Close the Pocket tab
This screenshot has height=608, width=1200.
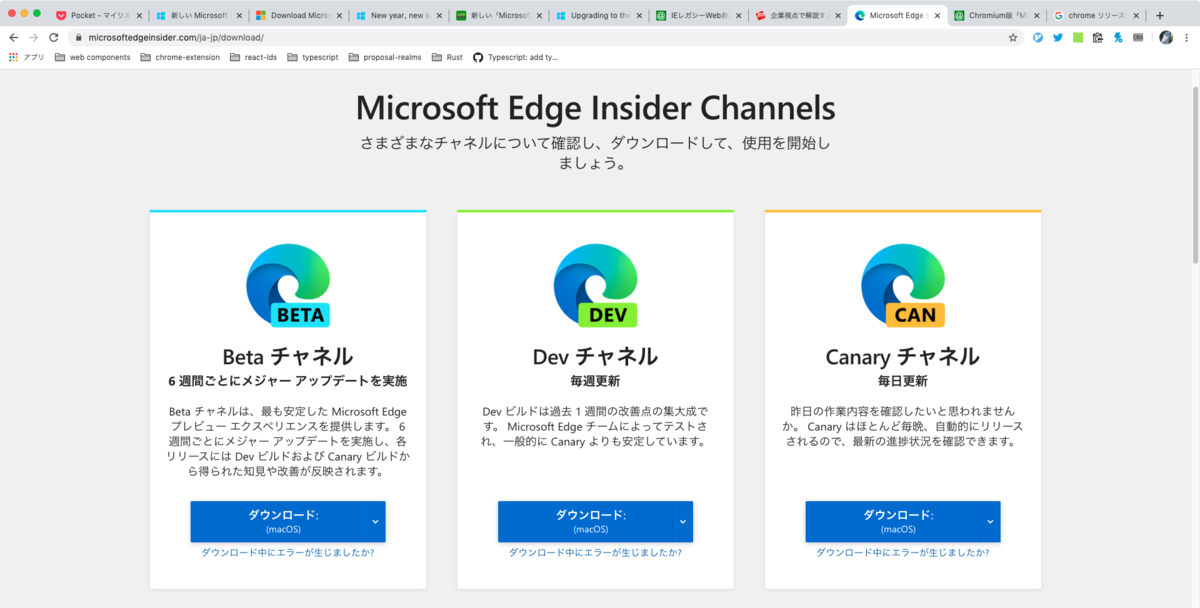coord(138,16)
